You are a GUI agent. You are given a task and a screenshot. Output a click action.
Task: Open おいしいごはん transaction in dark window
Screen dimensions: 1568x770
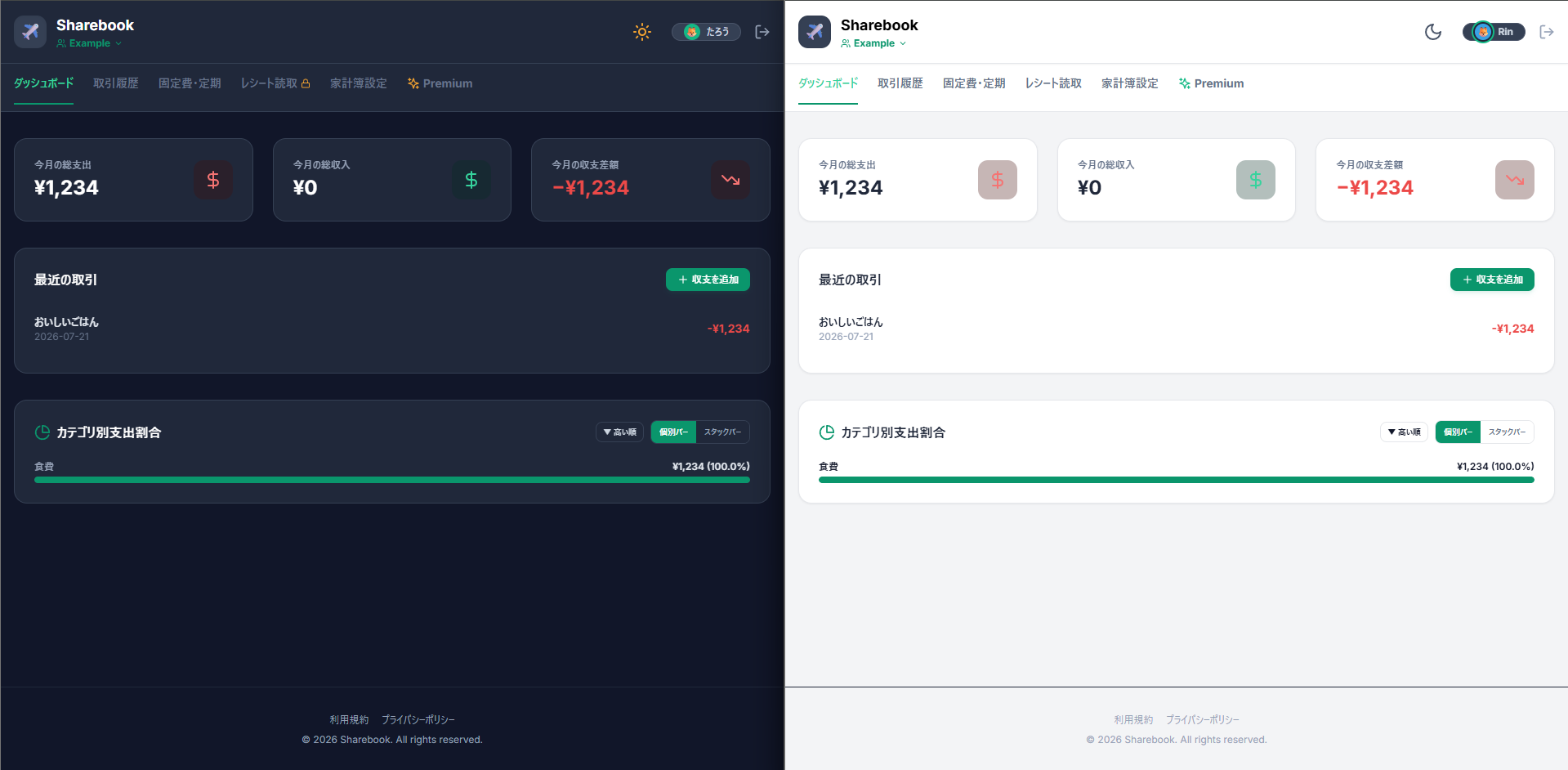click(392, 329)
